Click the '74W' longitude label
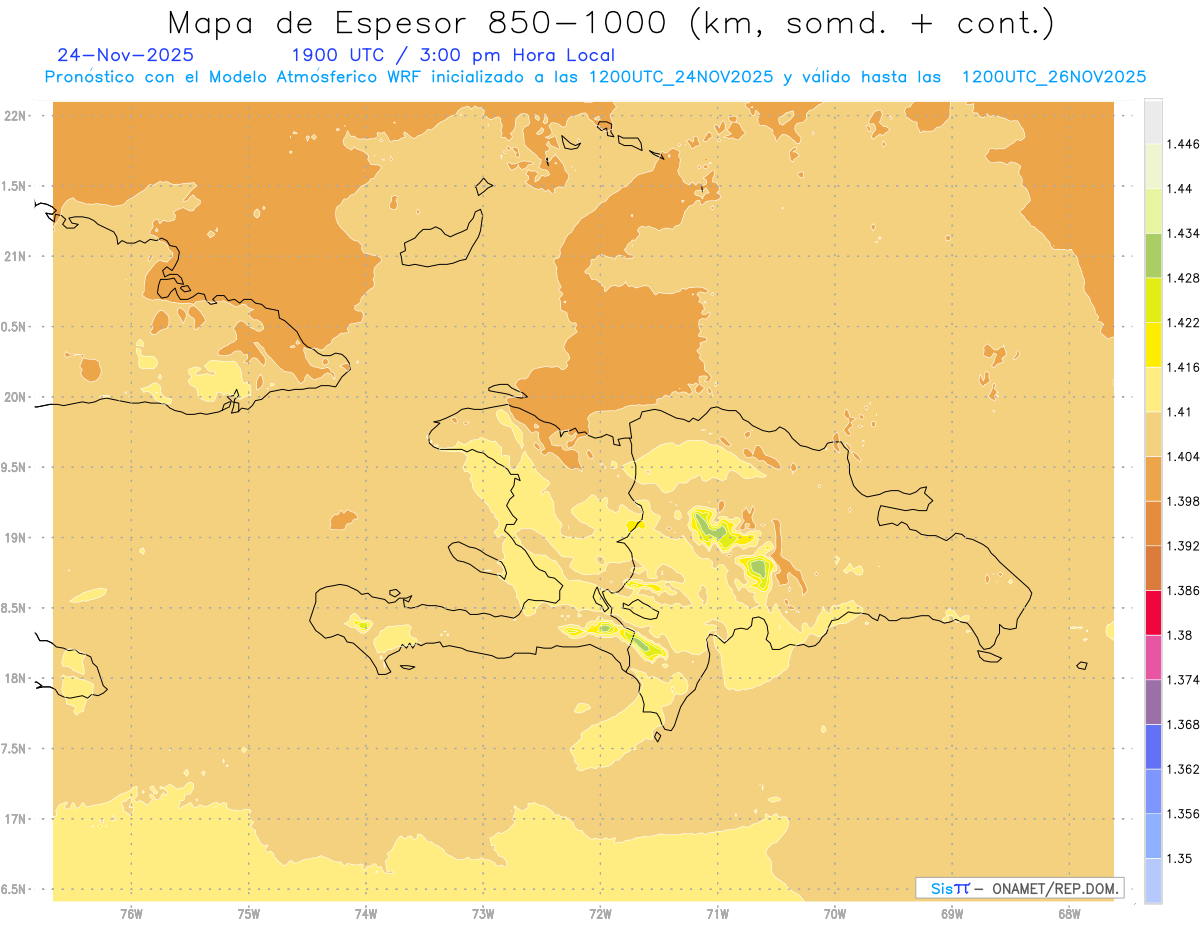This screenshot has width=1200, height=927. click(366, 914)
